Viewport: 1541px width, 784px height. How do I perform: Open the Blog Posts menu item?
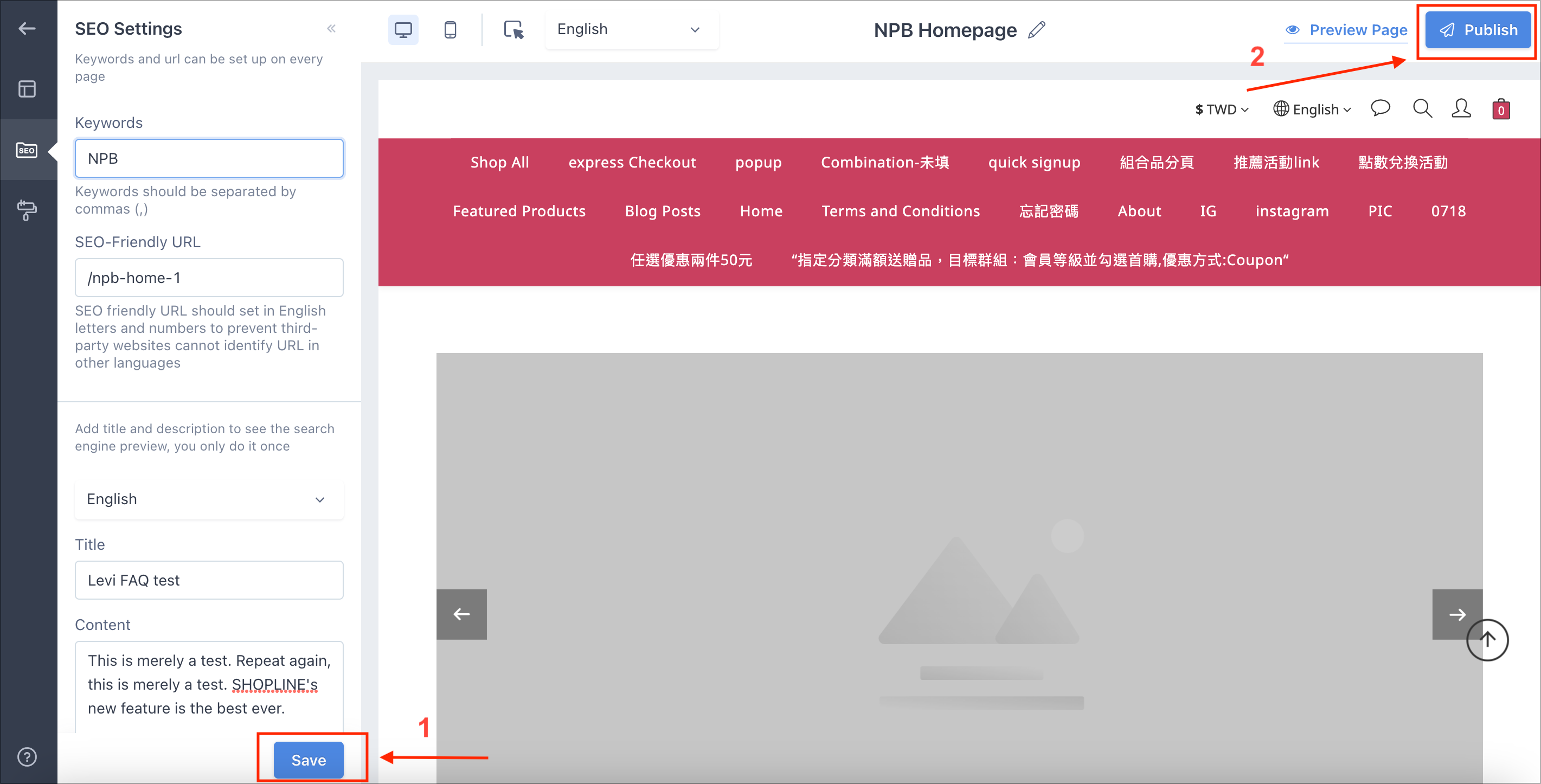point(662,211)
